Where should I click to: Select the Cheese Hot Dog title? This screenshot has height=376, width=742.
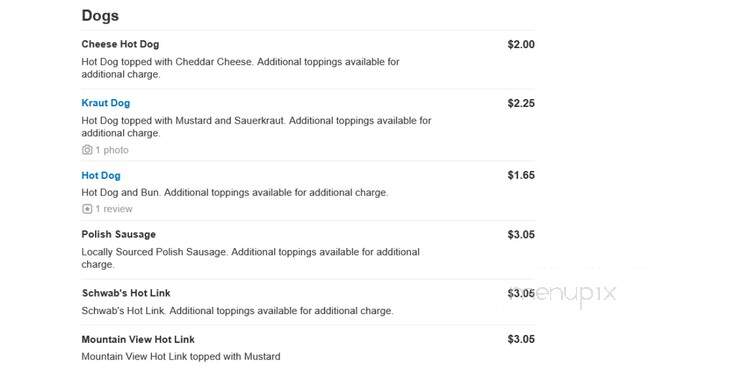(x=120, y=44)
